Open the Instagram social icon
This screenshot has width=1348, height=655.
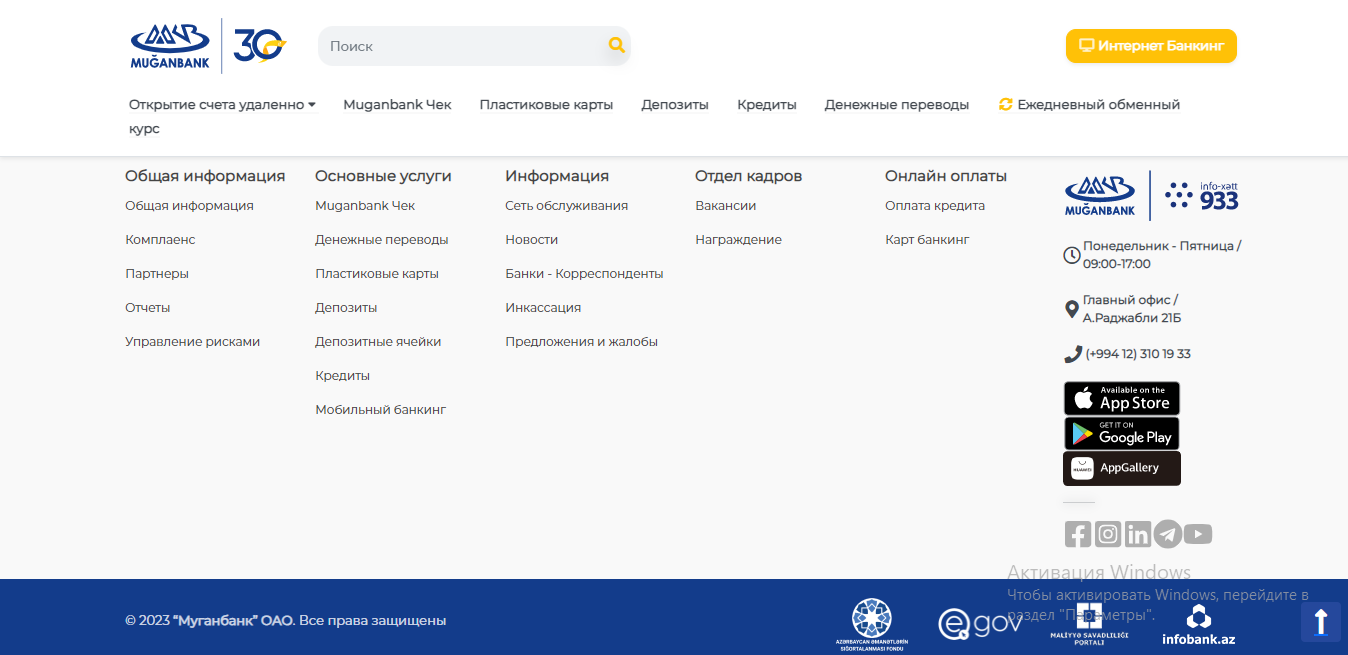[x=1107, y=534]
